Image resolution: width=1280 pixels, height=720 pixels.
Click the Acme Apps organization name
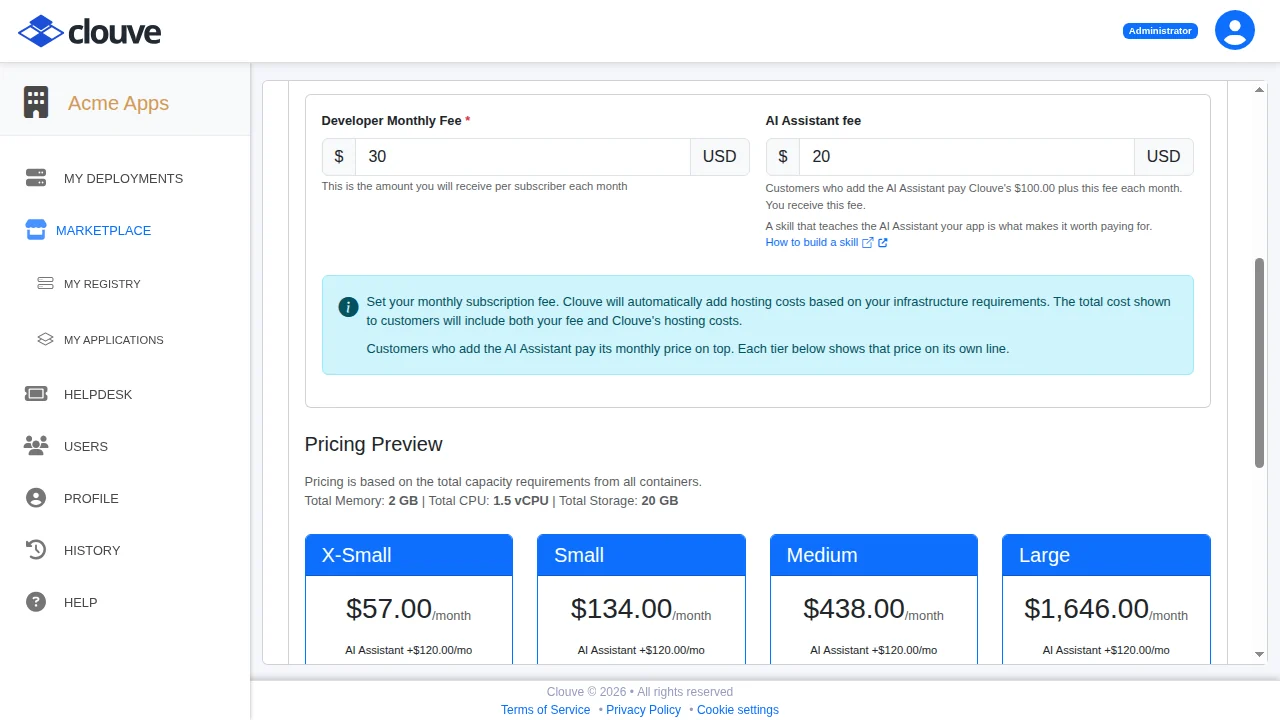[118, 103]
